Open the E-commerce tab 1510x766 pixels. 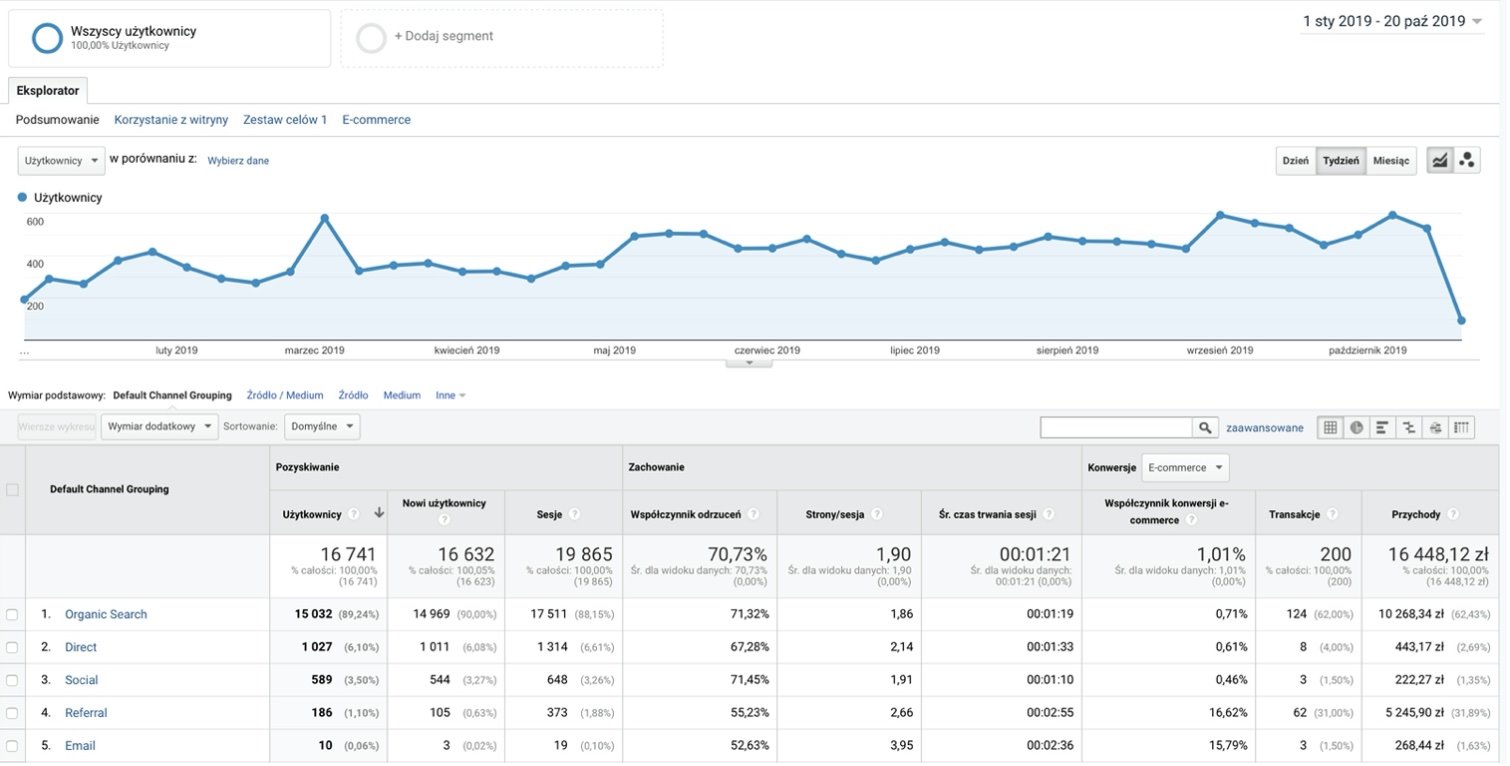coord(376,120)
